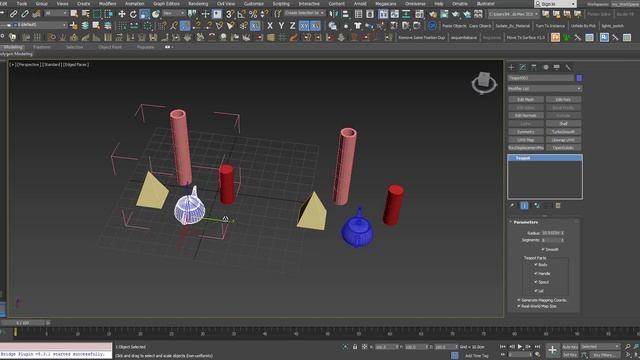Open the Sign In dropdown
This screenshot has width=640, height=360.
[x=555, y=4]
